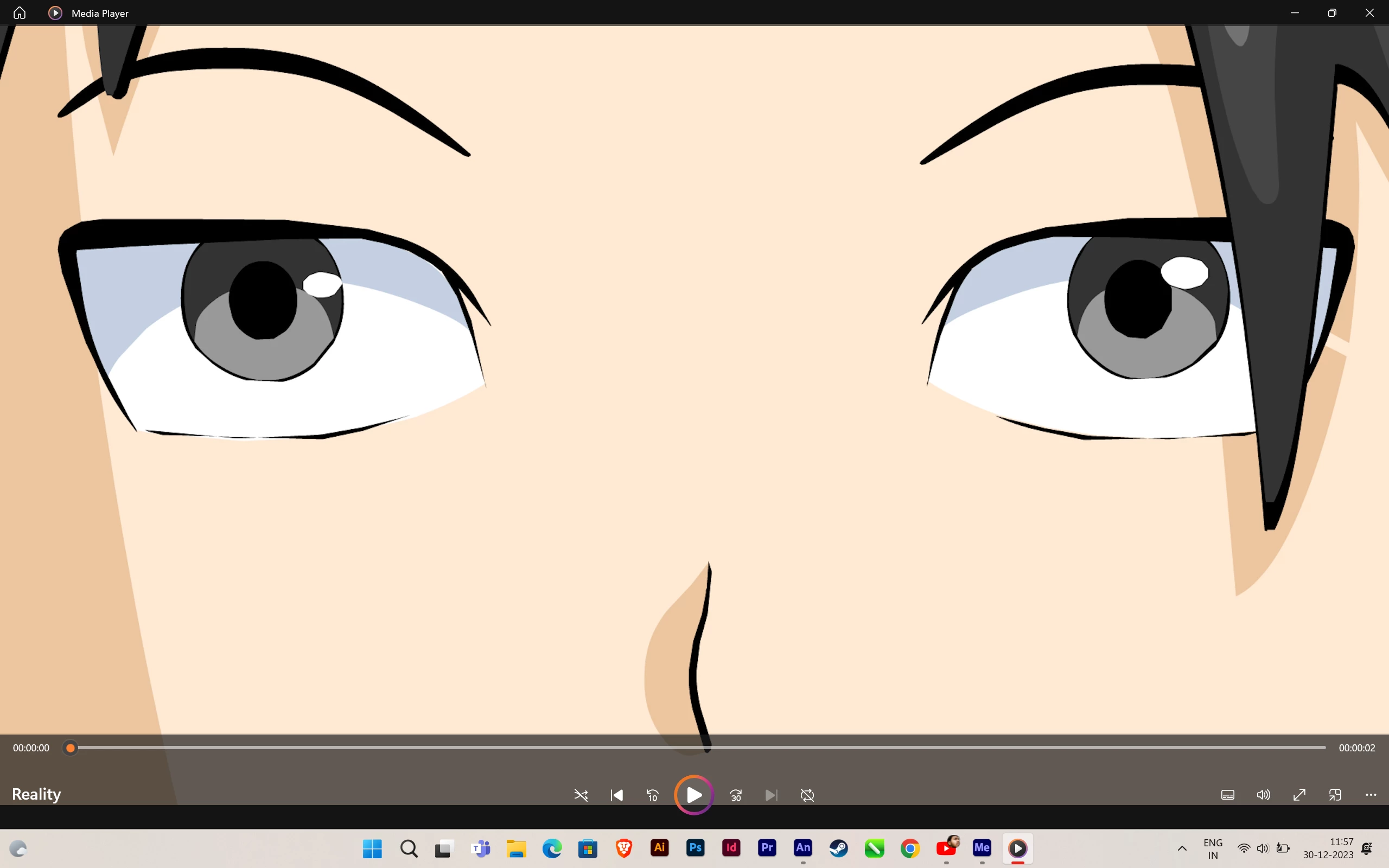
Task: Click the seek bar handle
Action: coord(70,748)
